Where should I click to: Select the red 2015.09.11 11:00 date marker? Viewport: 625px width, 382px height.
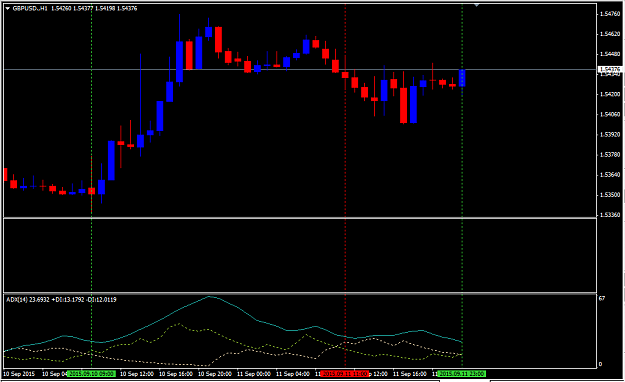pos(345,374)
